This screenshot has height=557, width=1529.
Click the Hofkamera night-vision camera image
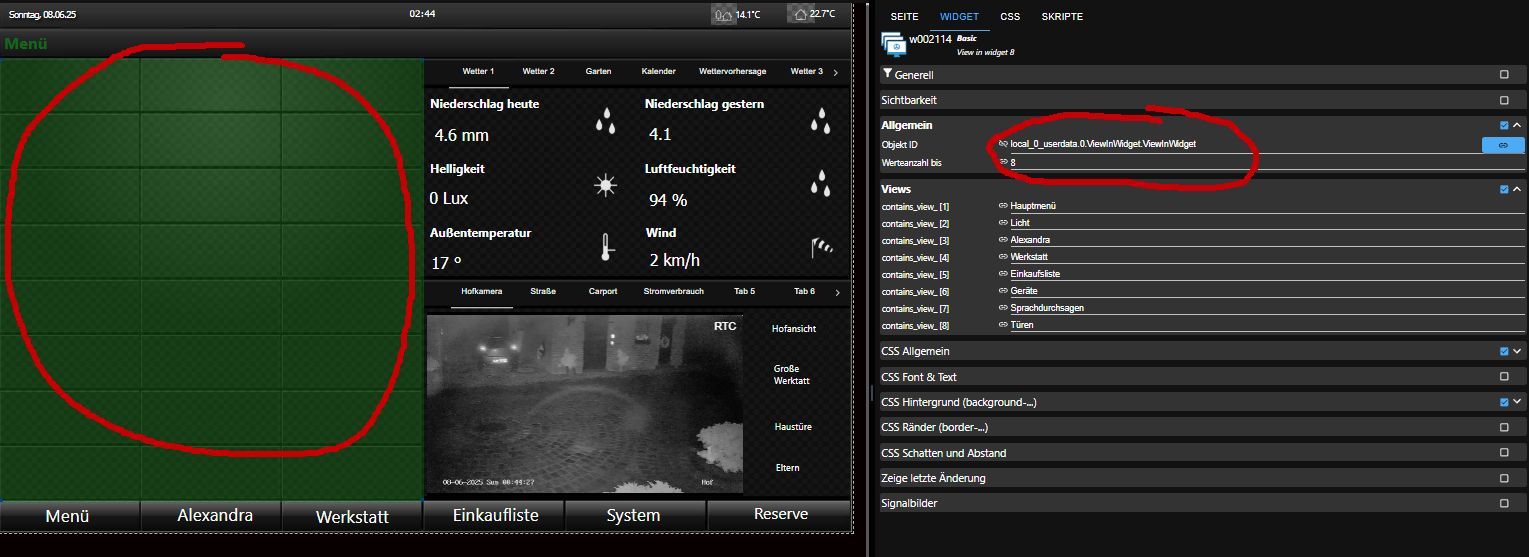pyautogui.click(x=584, y=403)
